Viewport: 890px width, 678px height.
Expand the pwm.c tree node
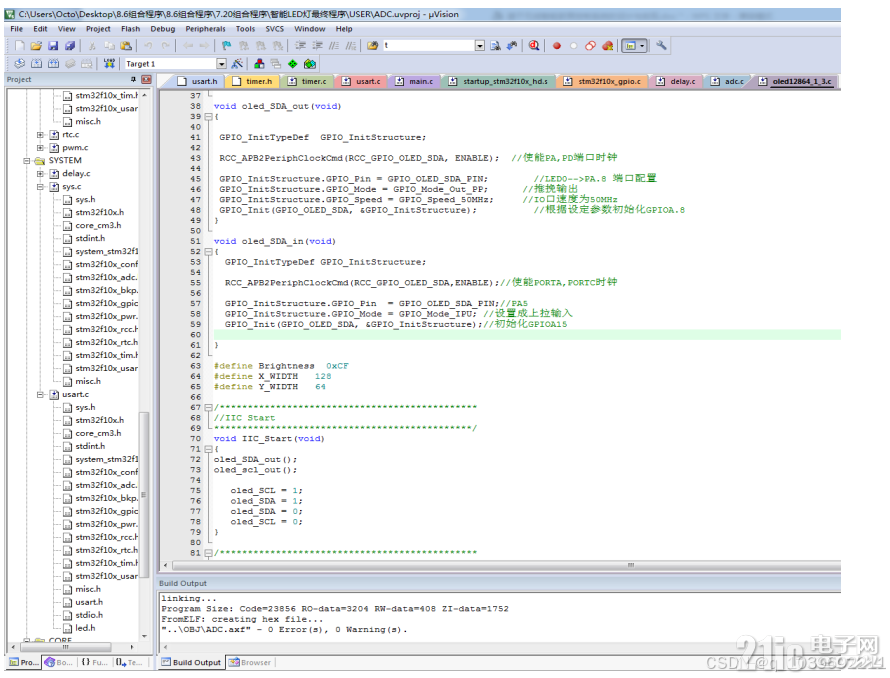[40, 148]
